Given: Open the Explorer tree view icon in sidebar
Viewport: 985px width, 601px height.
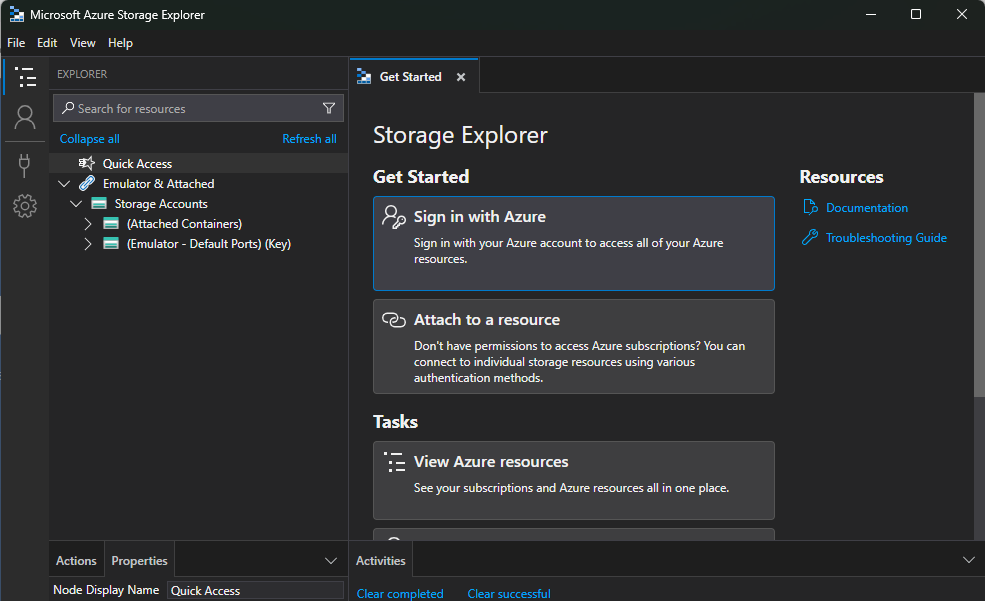Looking at the screenshot, I should pyautogui.click(x=25, y=77).
